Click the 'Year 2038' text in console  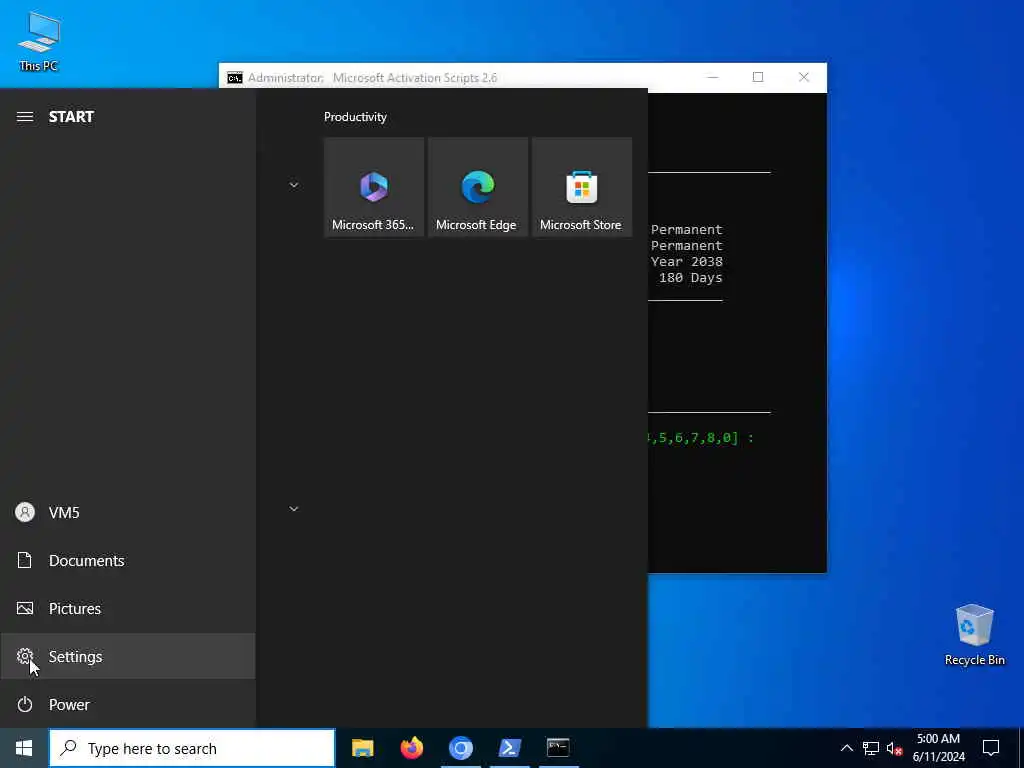click(x=686, y=262)
